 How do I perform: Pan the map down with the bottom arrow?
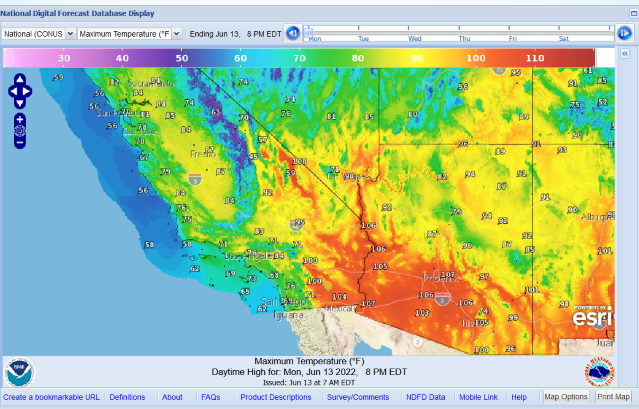[x=20, y=103]
